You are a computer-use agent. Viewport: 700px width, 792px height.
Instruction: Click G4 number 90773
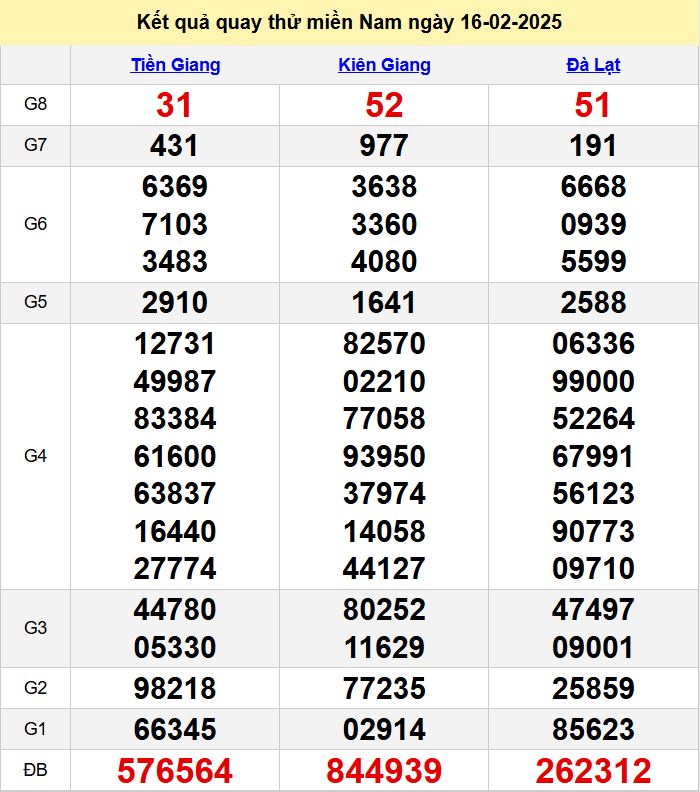click(x=593, y=531)
